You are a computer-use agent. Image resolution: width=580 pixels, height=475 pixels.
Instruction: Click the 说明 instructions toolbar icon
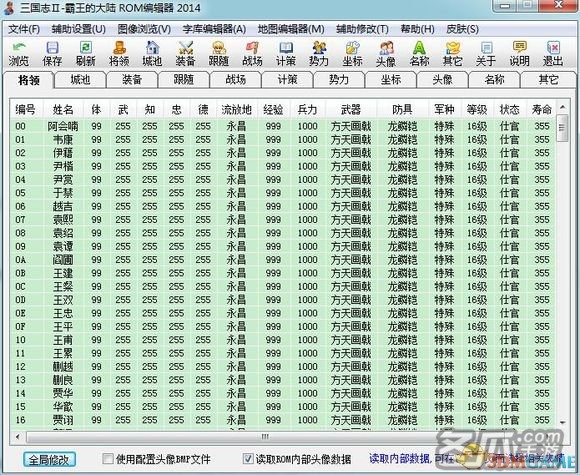point(519,54)
